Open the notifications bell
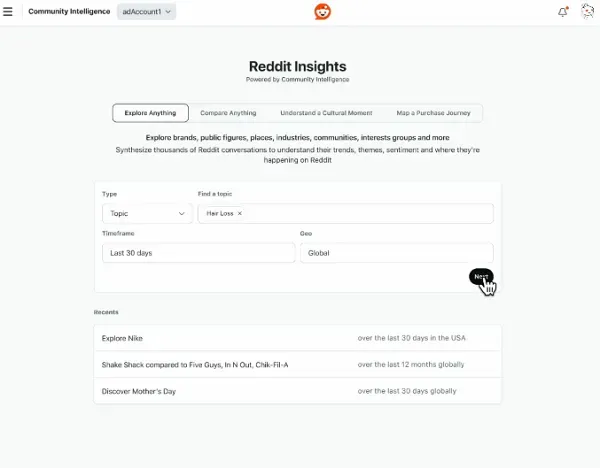 563,12
